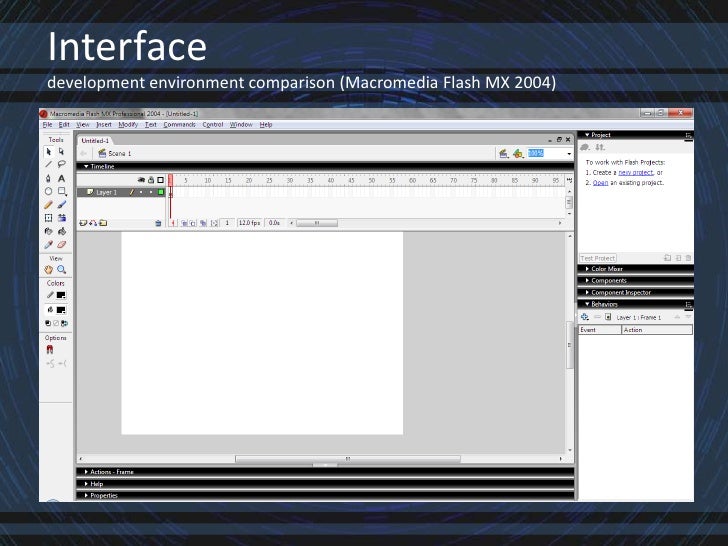Click Add Behavior plus icon
Image resolution: width=728 pixels, height=546 pixels.
click(x=585, y=317)
